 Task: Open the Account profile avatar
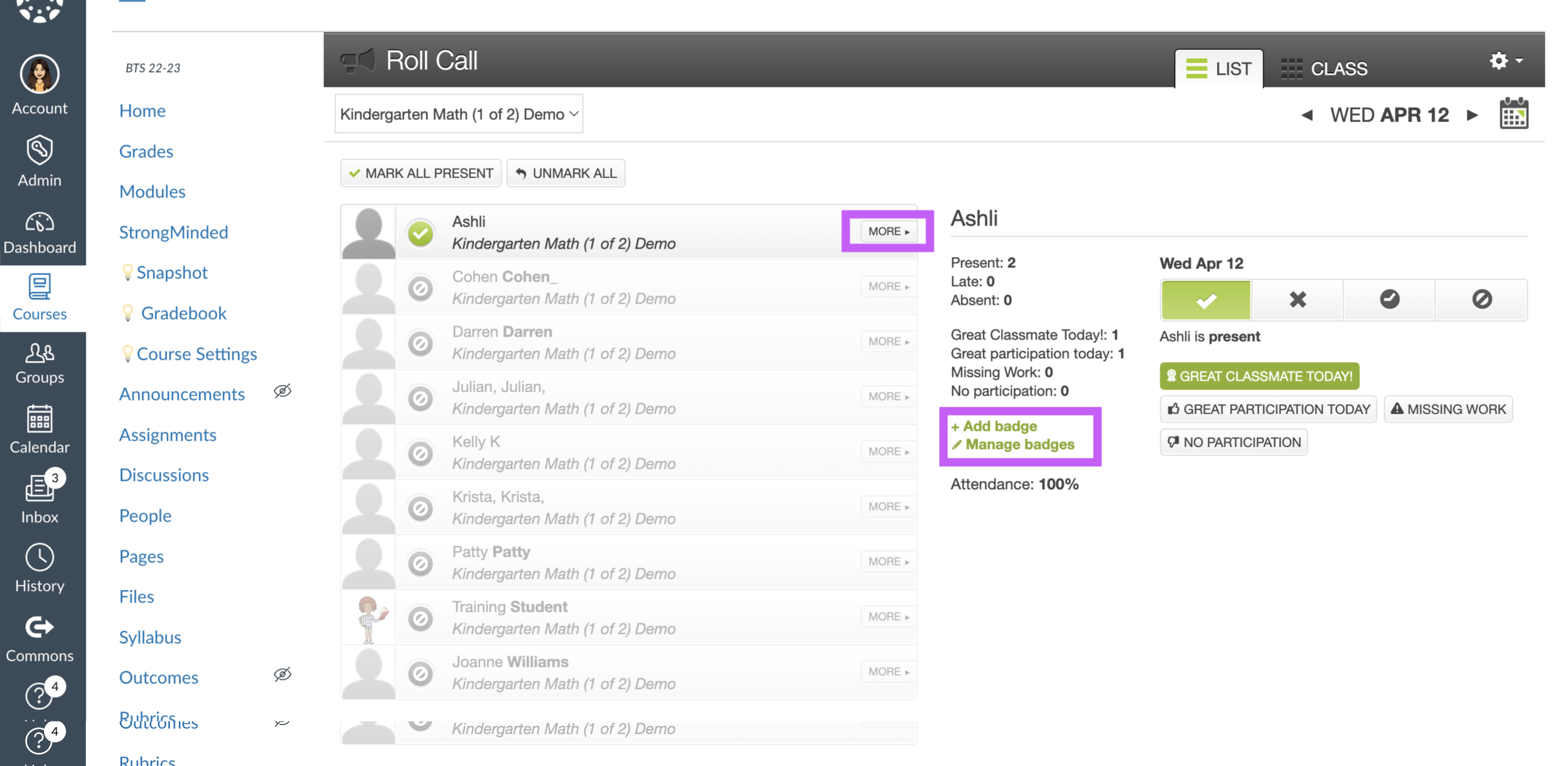pyautogui.click(x=40, y=74)
